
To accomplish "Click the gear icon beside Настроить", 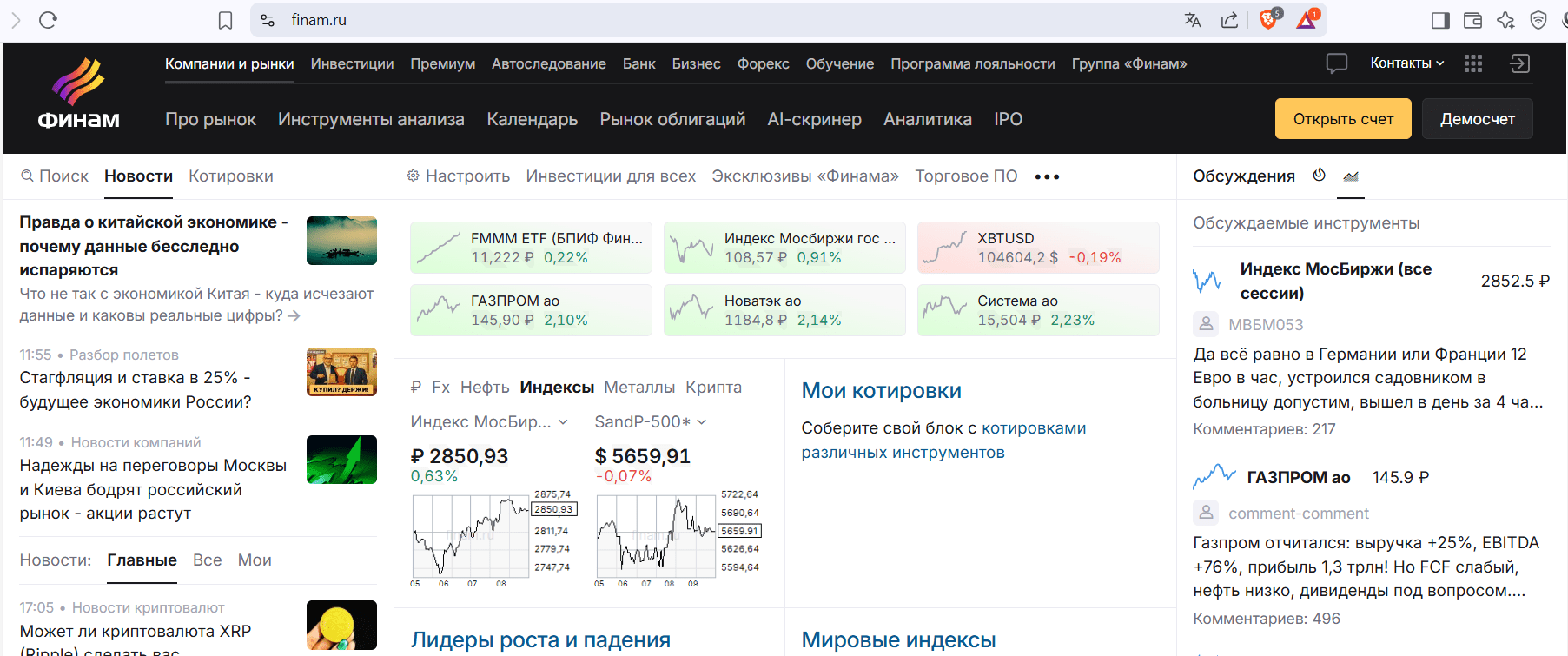I will tap(414, 176).
